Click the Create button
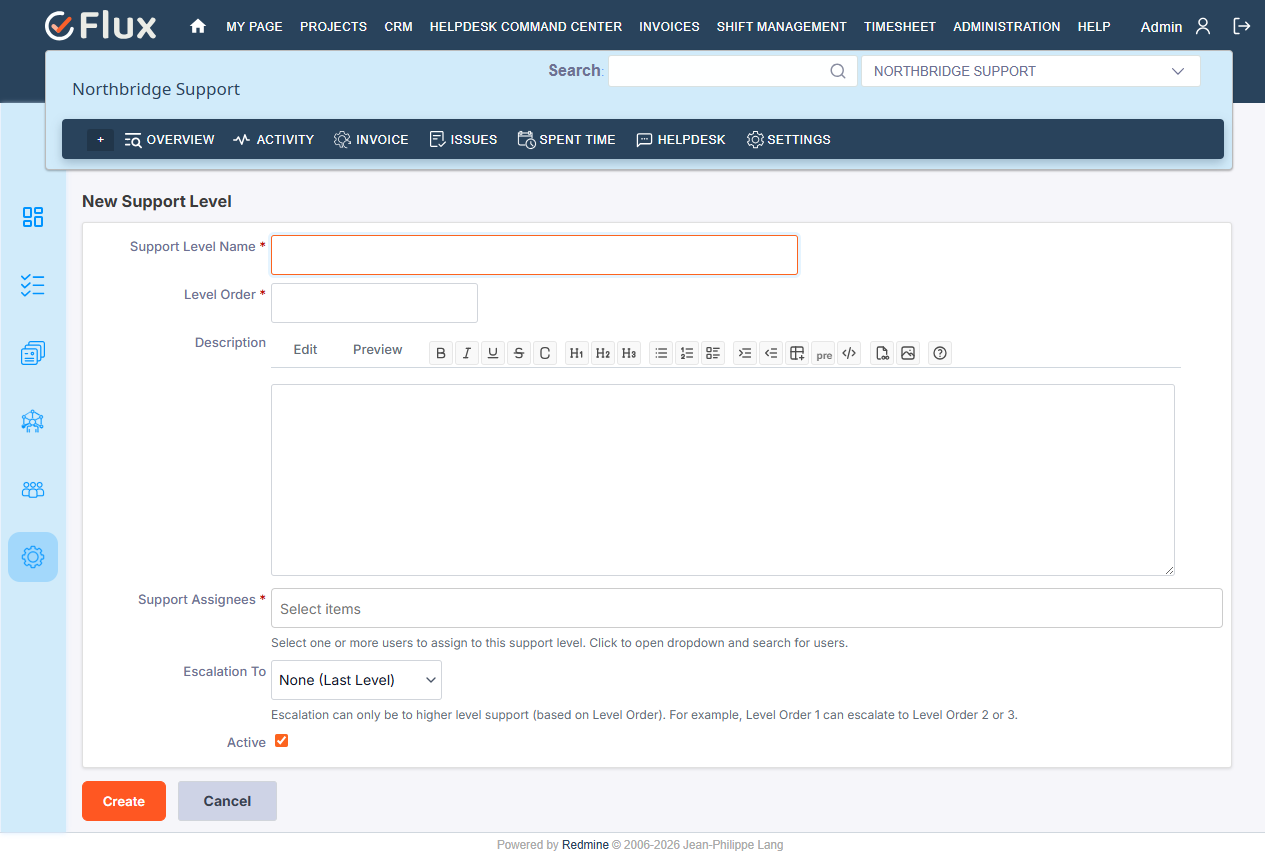 tap(124, 801)
